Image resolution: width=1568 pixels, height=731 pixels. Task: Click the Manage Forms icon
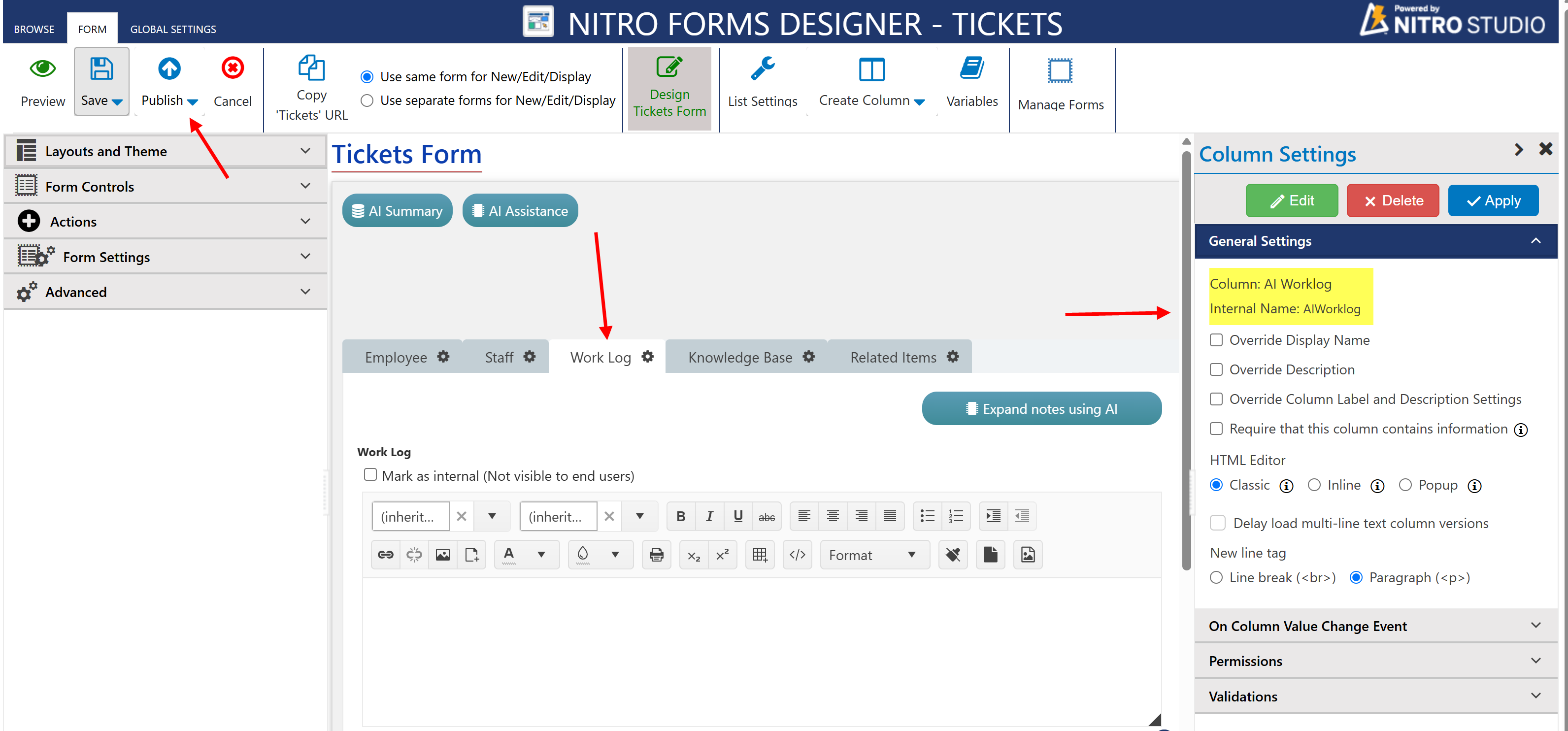(x=1059, y=70)
